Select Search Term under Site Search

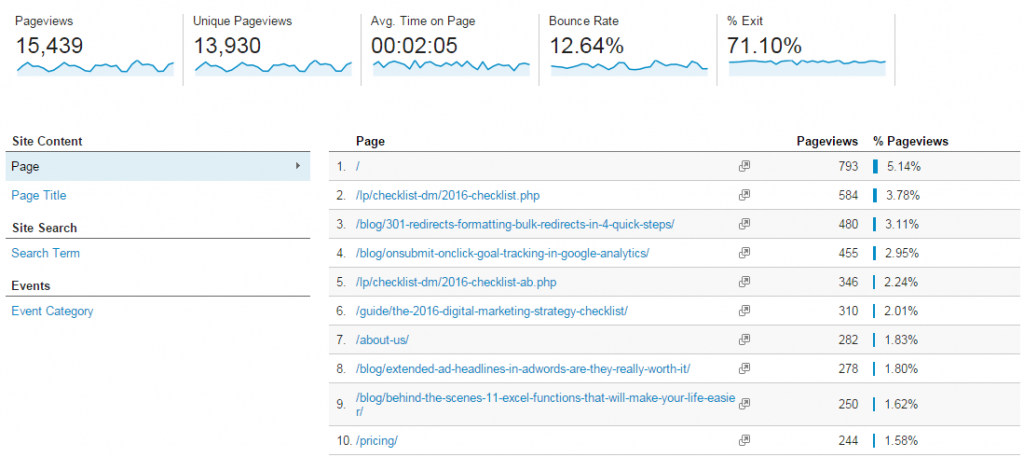click(x=45, y=253)
